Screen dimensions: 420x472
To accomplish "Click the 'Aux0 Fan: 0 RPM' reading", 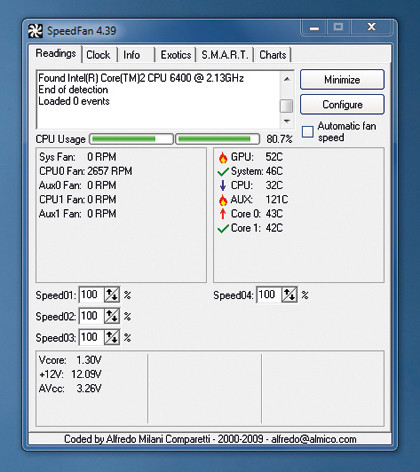I will (78, 185).
